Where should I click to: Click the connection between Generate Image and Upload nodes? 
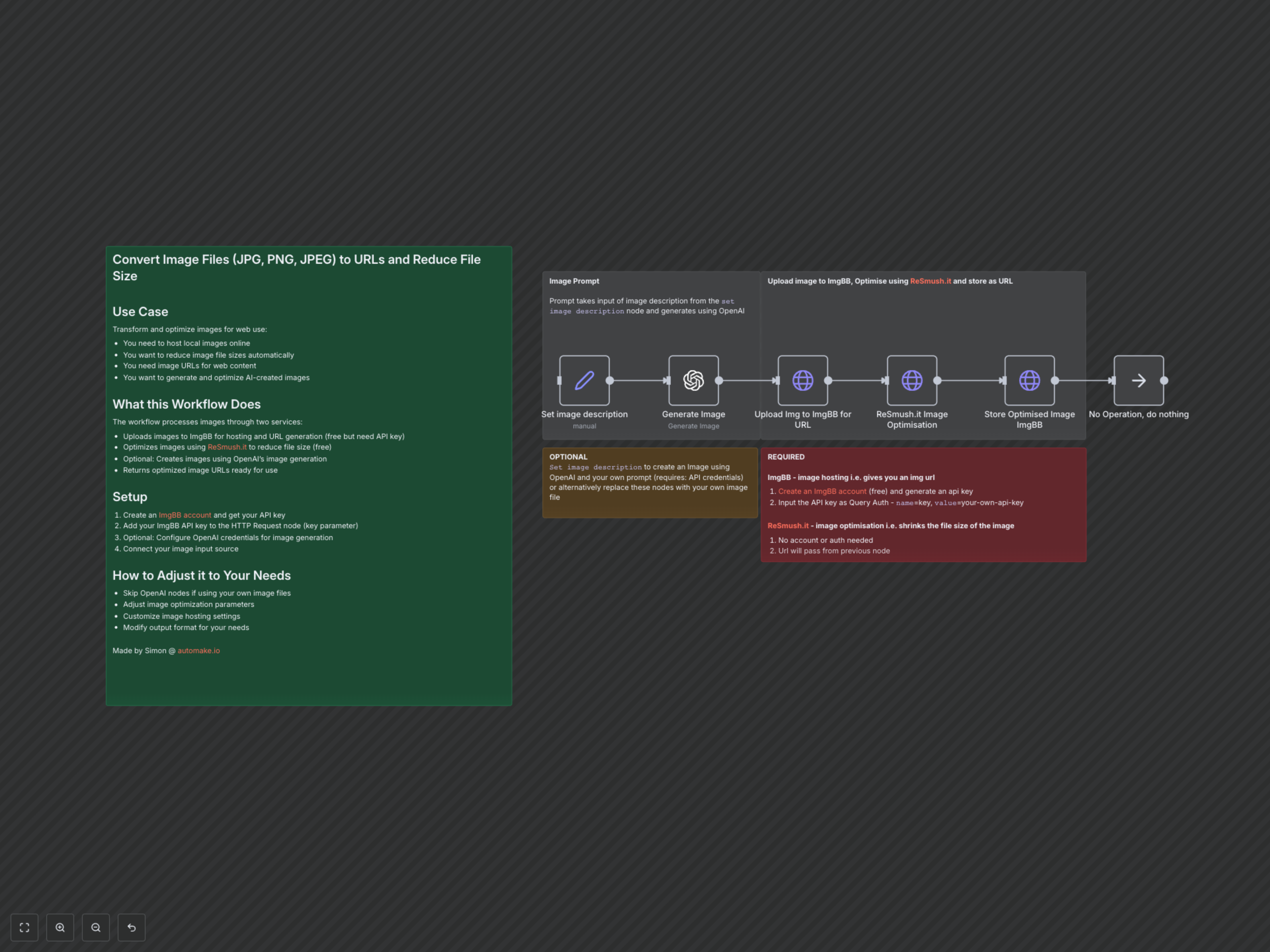[x=746, y=380]
